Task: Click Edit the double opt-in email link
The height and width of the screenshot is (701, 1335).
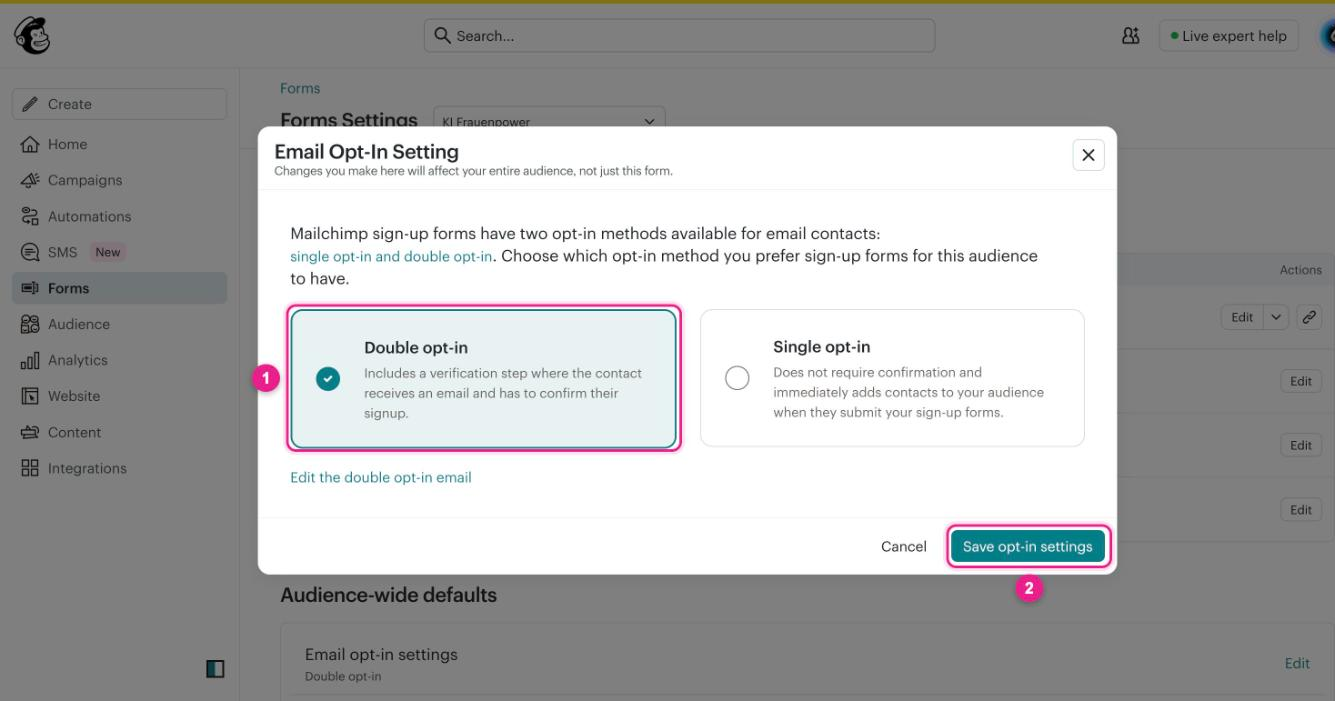Action: (381, 477)
